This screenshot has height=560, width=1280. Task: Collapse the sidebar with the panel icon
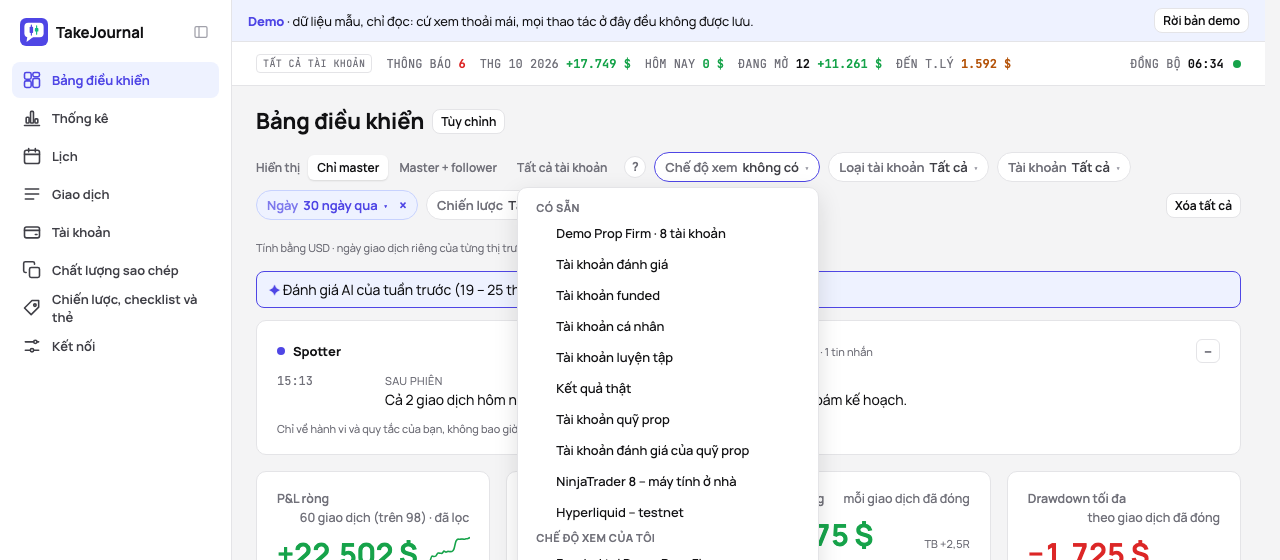201,32
